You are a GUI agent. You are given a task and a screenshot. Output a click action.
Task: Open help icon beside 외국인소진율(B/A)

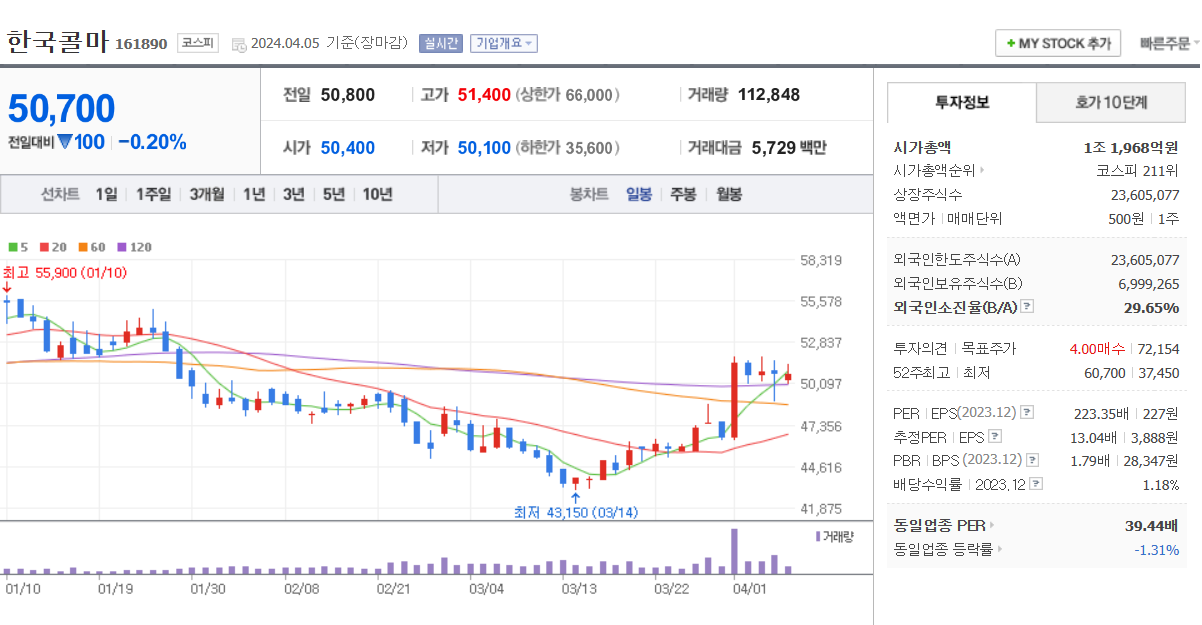click(x=1027, y=307)
